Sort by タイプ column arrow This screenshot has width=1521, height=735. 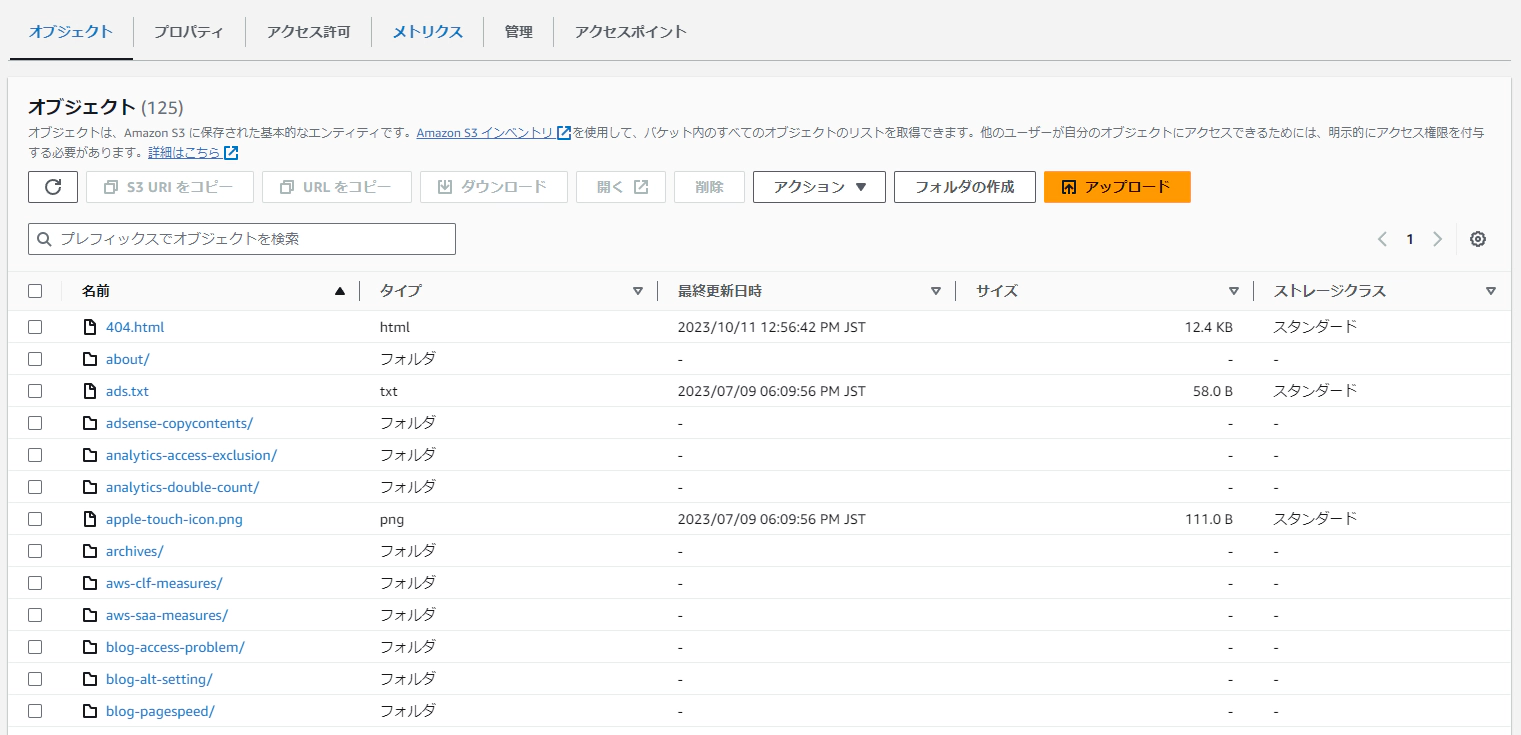[x=637, y=291]
